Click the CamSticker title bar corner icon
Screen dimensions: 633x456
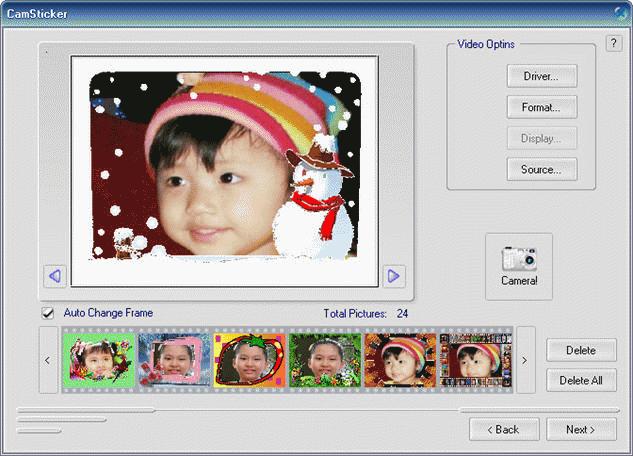tap(622, 13)
